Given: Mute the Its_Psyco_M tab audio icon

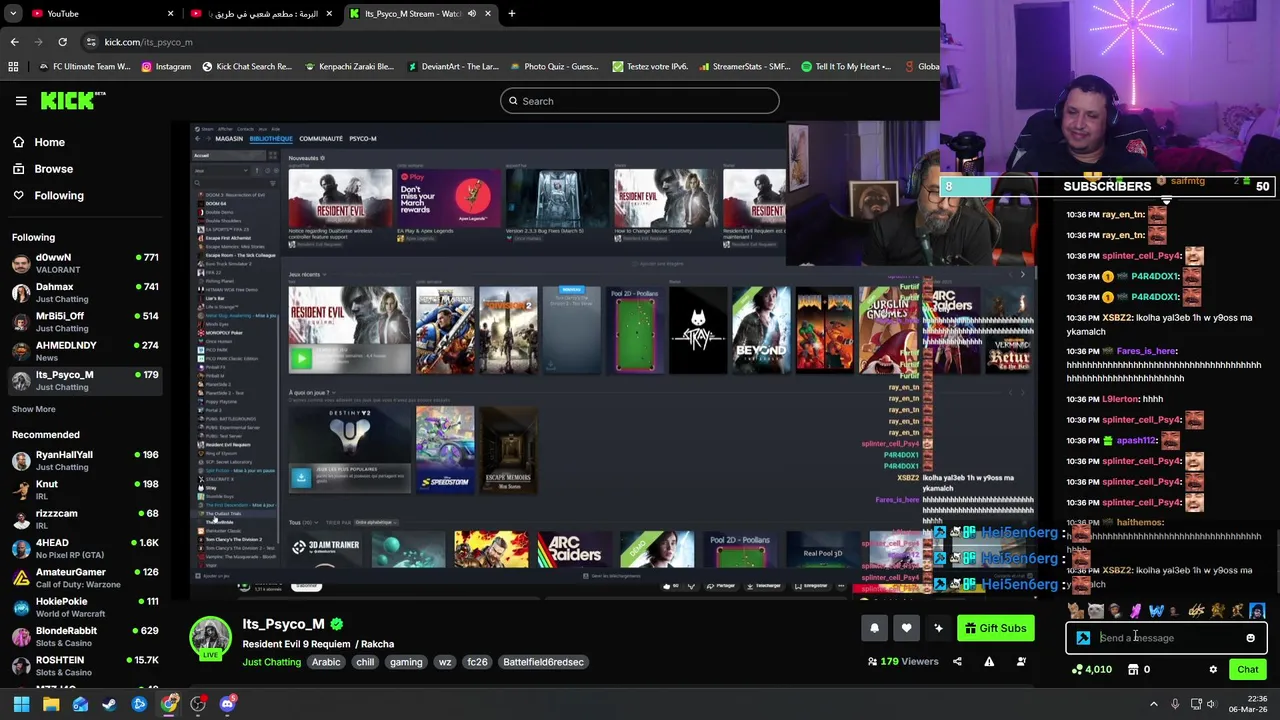Looking at the screenshot, I should [x=471, y=14].
